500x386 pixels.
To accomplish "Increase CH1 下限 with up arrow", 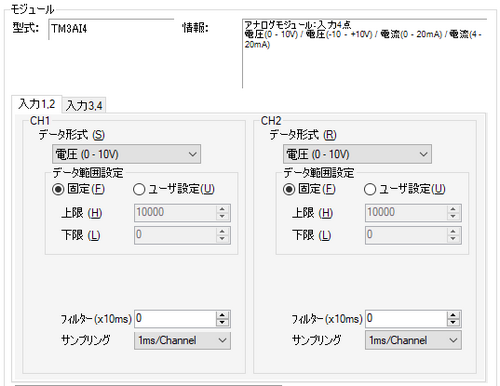I will (x=222, y=231).
